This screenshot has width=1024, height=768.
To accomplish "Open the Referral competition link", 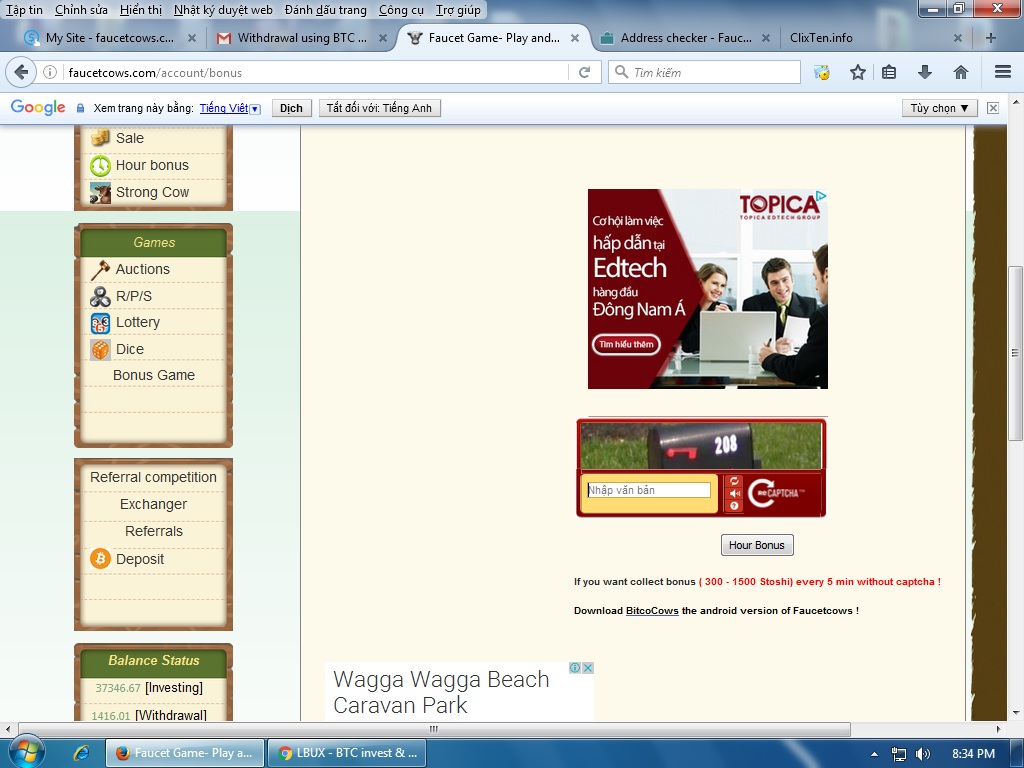I will pos(153,477).
